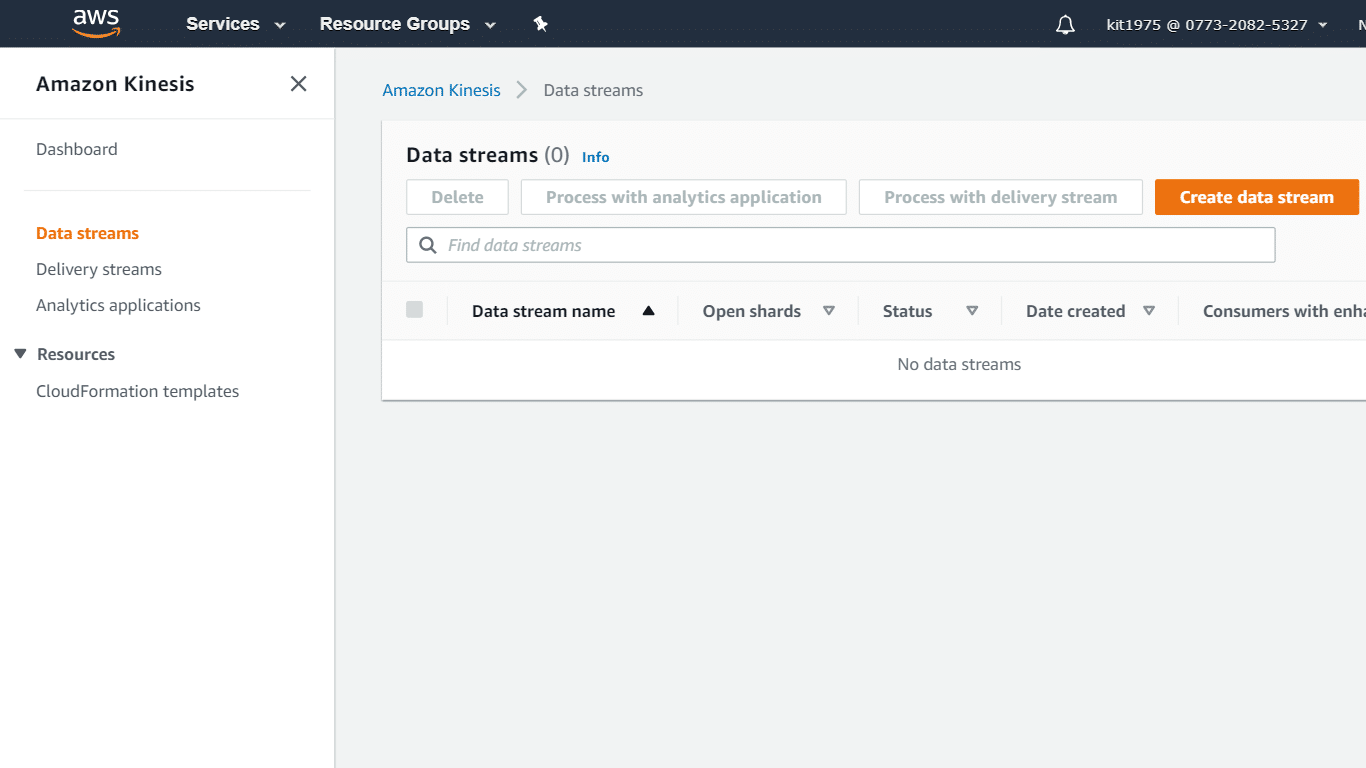The width and height of the screenshot is (1366, 768).
Task: Toggle the select-all checkbox in the table header
Action: tap(414, 310)
